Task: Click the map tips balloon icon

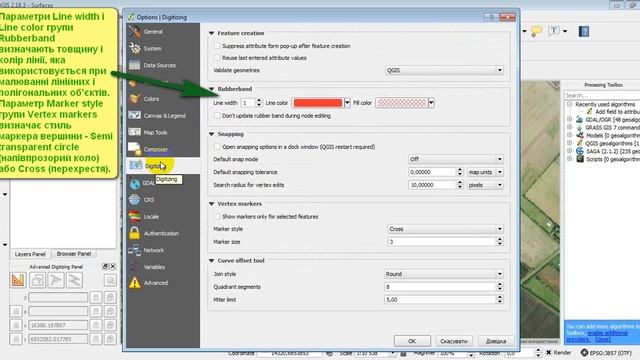Action: (536, 31)
